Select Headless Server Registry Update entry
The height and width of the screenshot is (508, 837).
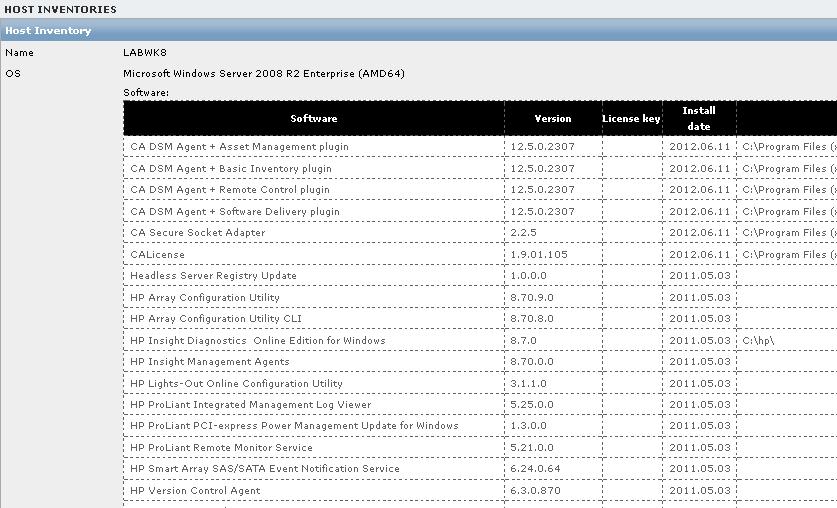213,276
